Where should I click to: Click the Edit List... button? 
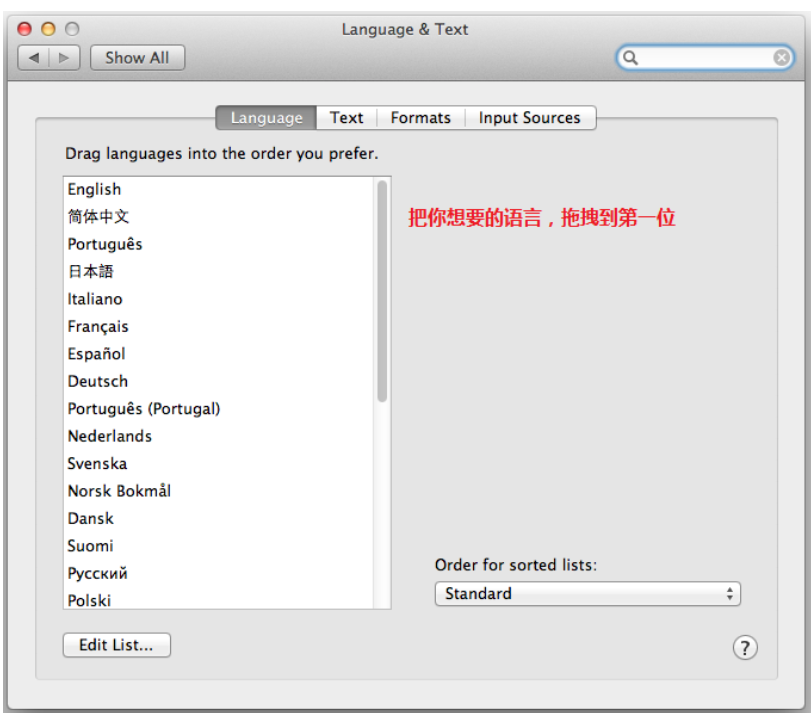pos(116,645)
